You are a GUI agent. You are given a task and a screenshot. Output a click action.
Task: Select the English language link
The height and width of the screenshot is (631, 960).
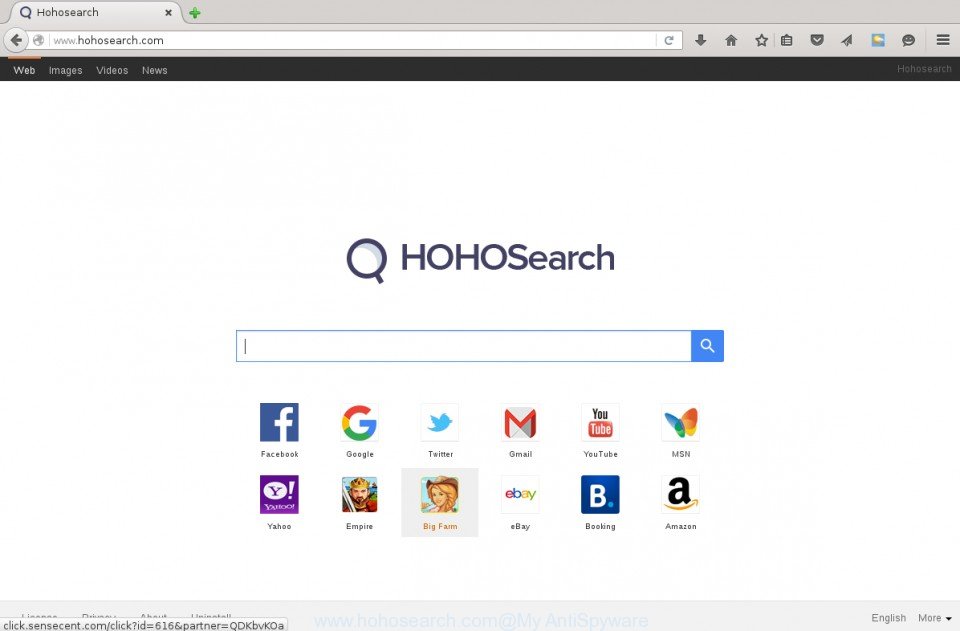point(888,618)
